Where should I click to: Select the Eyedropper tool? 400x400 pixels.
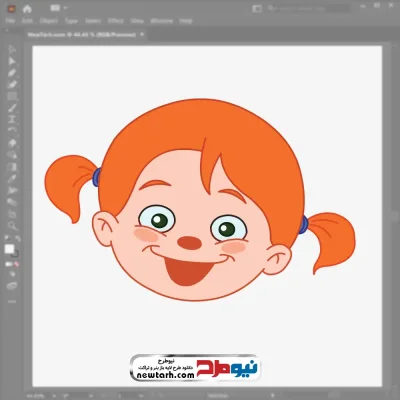click(12, 178)
